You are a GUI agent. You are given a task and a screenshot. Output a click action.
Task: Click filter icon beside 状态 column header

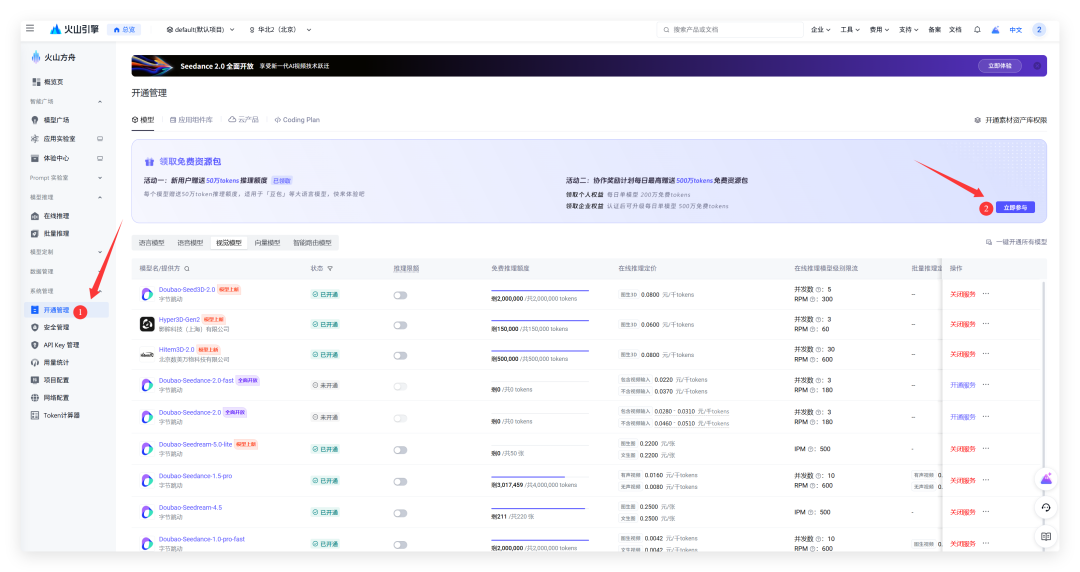[x=330, y=269]
